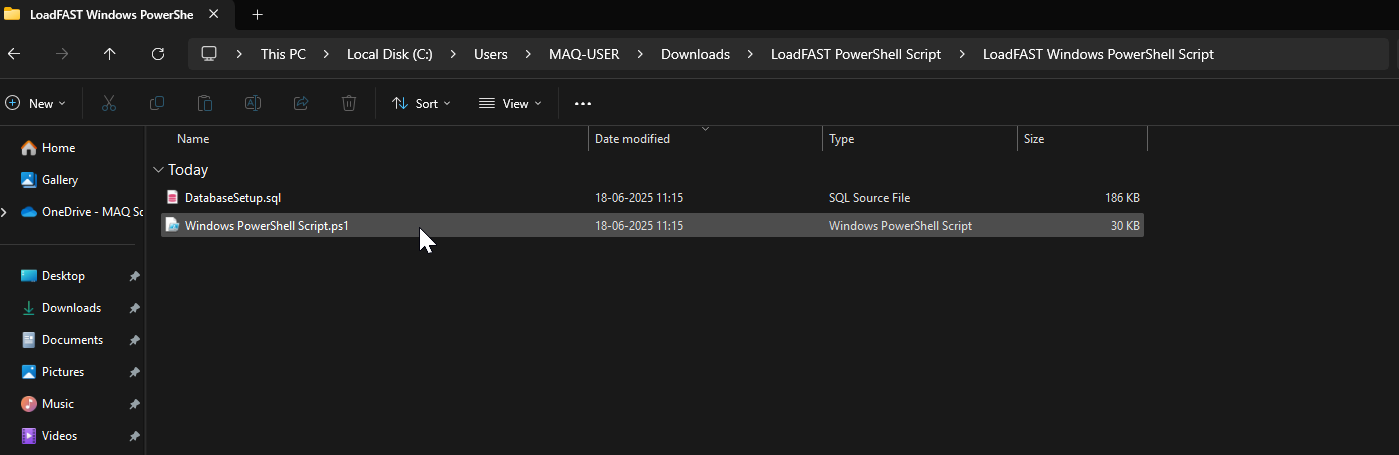
Task: Go to Downloads in the address bar
Action: coord(695,54)
